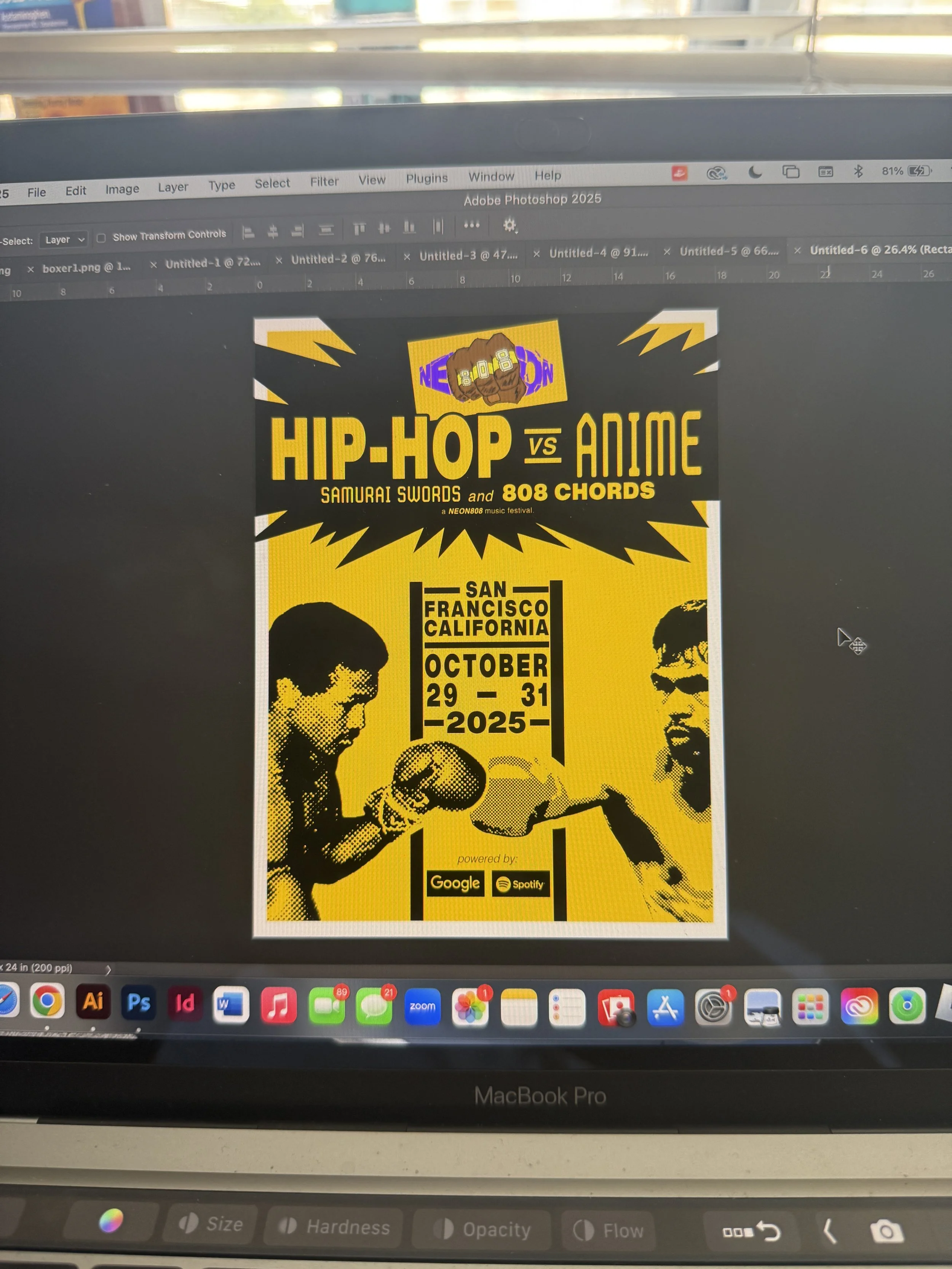The height and width of the screenshot is (1269, 952).
Task: Click the align right edges icon
Action: tap(297, 231)
